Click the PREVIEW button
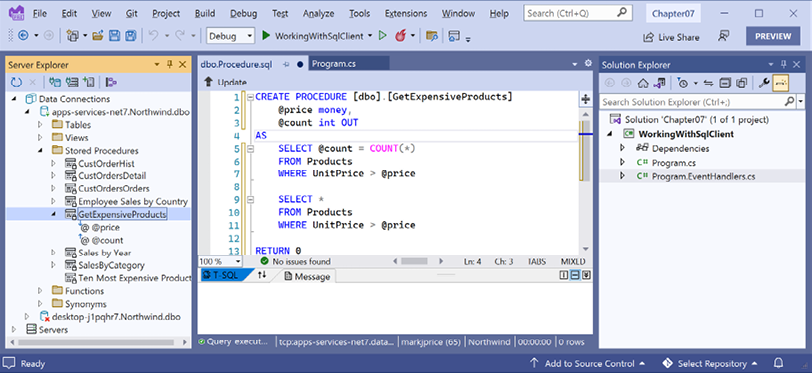Image resolution: width=812 pixels, height=373 pixels. click(773, 36)
